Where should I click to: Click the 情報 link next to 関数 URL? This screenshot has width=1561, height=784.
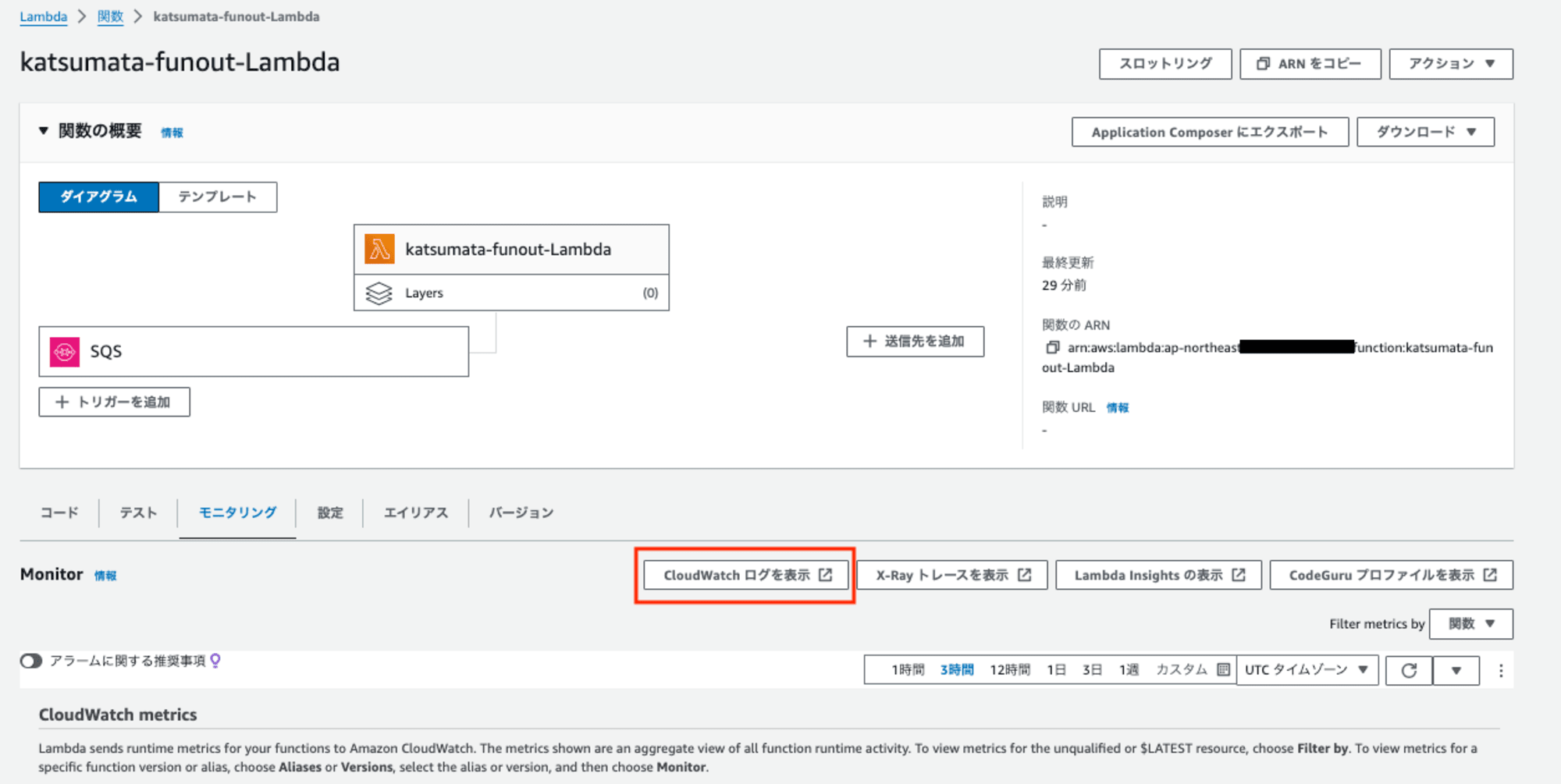click(x=1118, y=407)
